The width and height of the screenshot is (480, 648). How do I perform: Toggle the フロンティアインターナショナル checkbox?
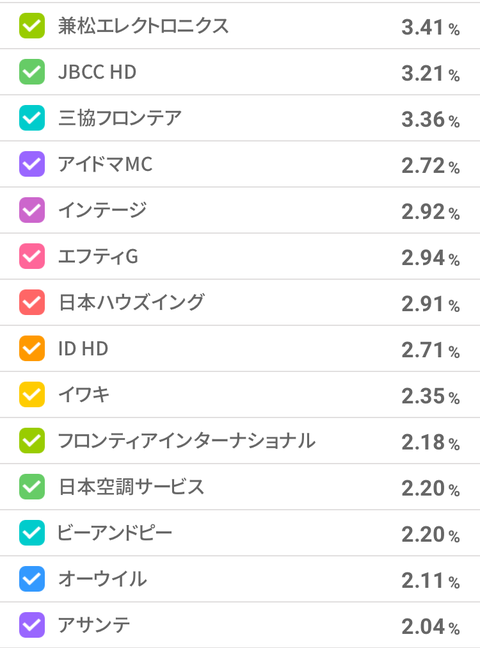coord(32,441)
